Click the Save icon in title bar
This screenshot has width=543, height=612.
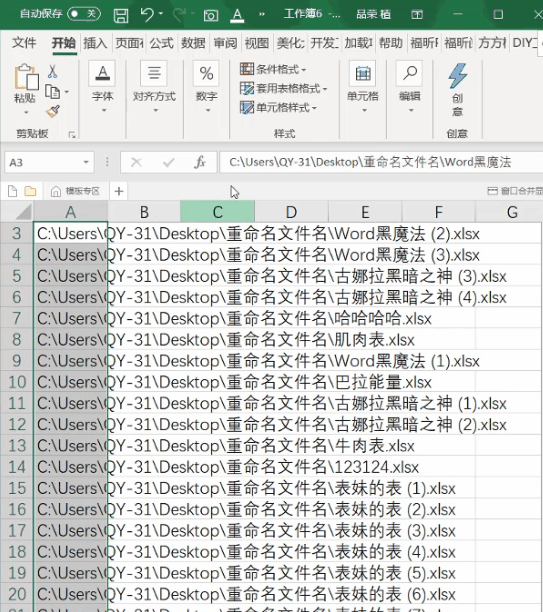[121, 15]
